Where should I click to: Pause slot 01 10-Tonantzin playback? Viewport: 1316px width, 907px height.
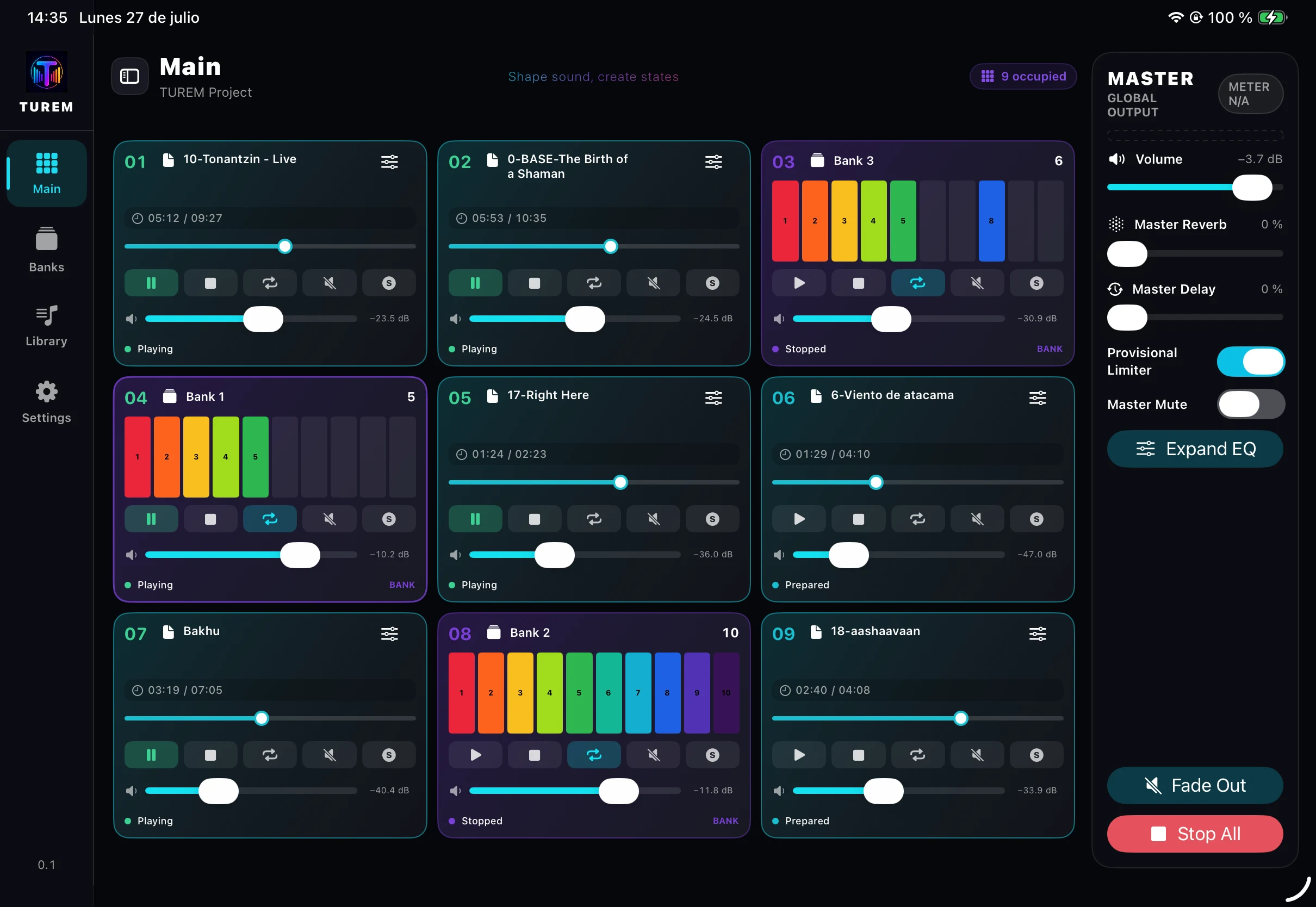151,283
